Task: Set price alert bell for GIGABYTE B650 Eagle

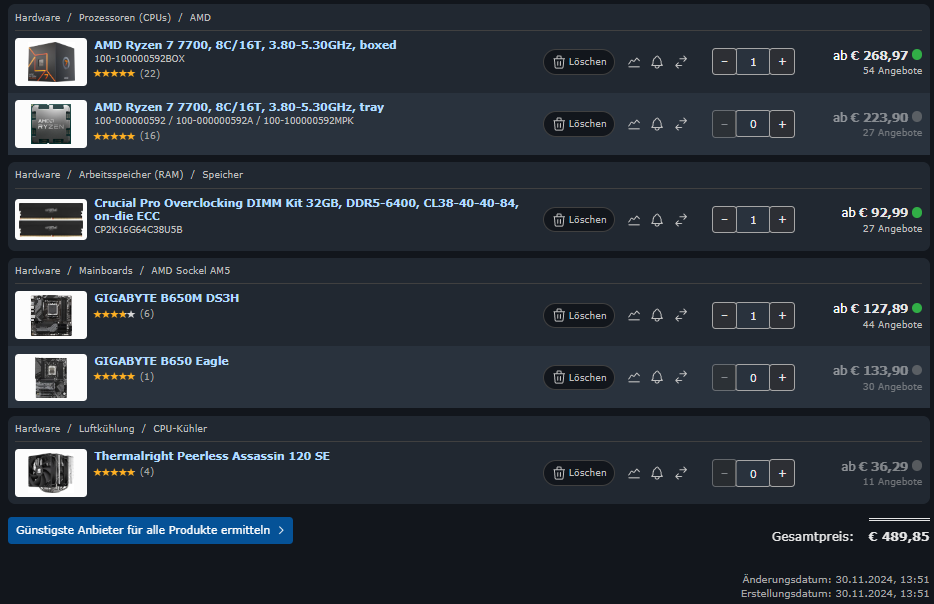Action: [657, 377]
